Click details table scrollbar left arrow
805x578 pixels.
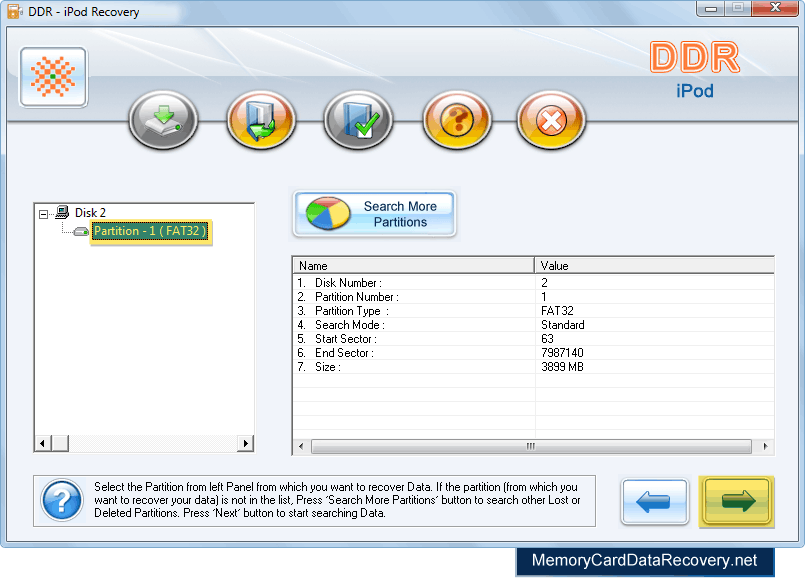301,447
